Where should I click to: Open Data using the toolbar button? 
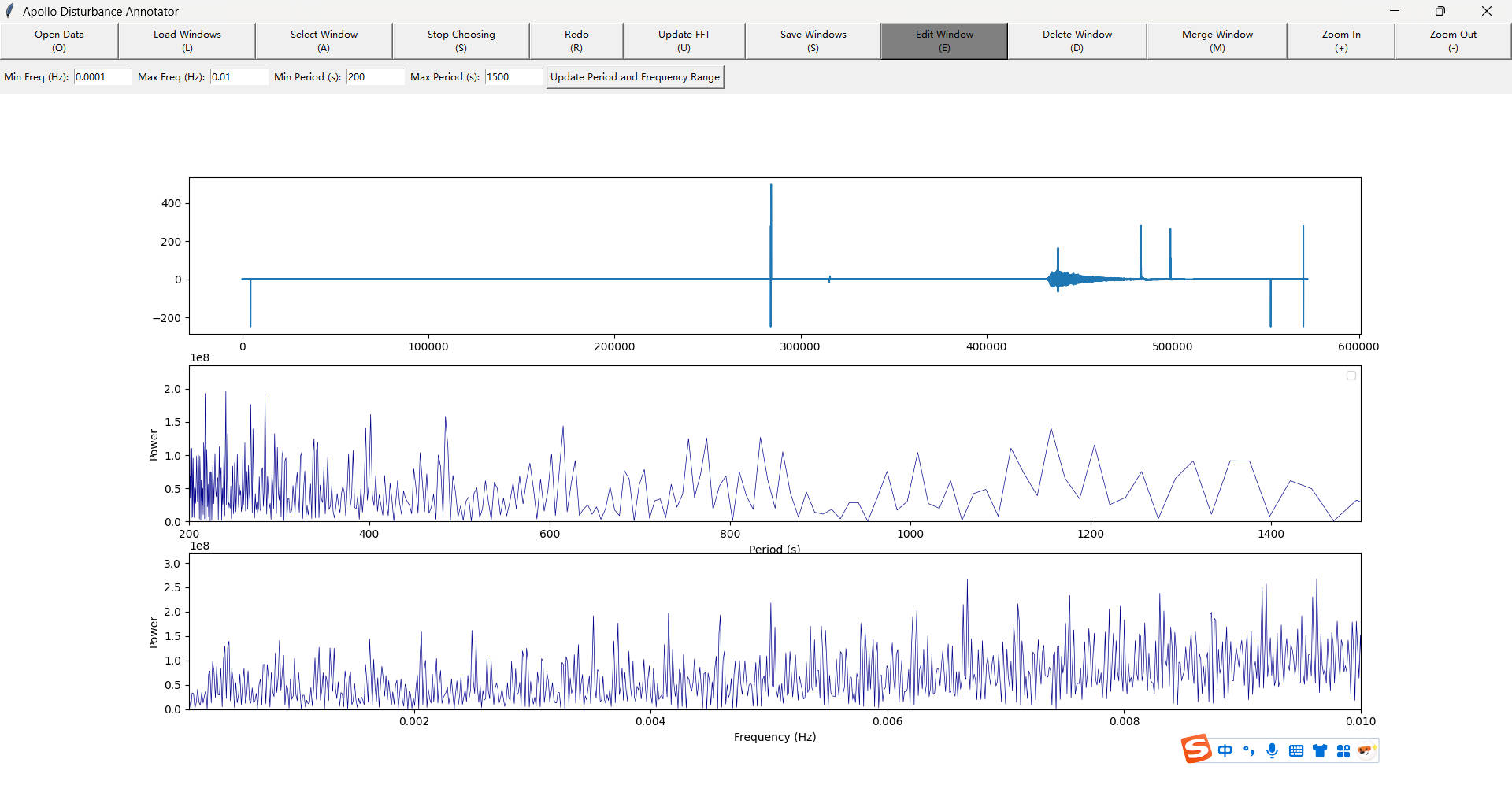coord(58,40)
